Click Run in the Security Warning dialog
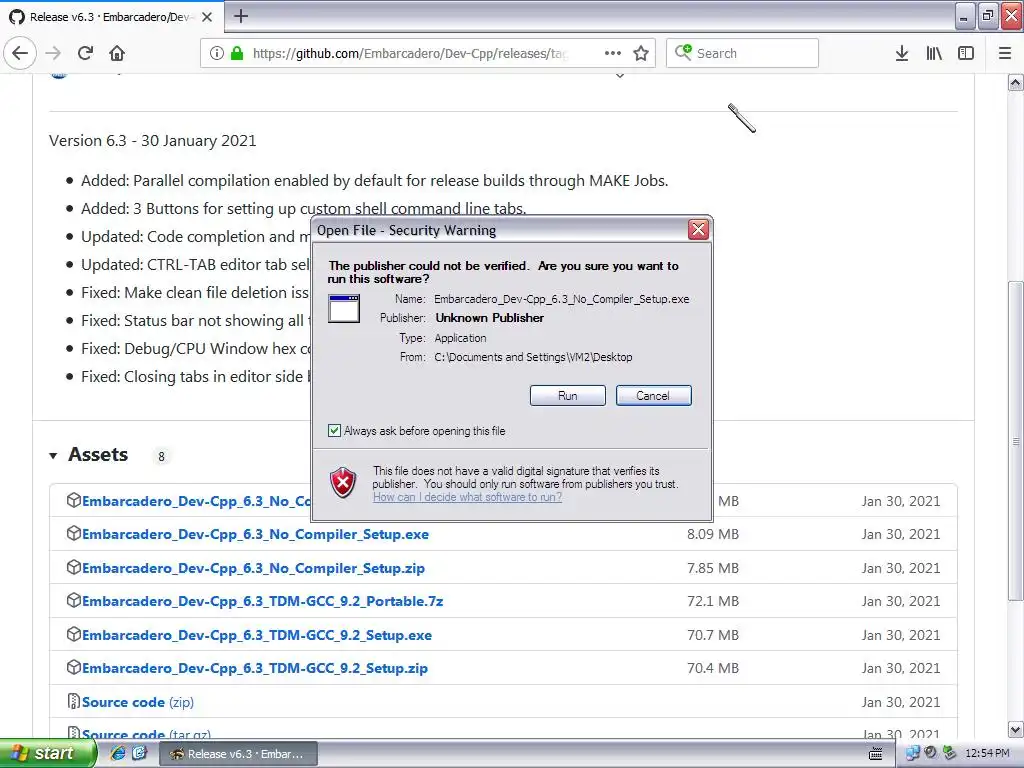Viewport: 1024px width, 768px height. tap(568, 396)
